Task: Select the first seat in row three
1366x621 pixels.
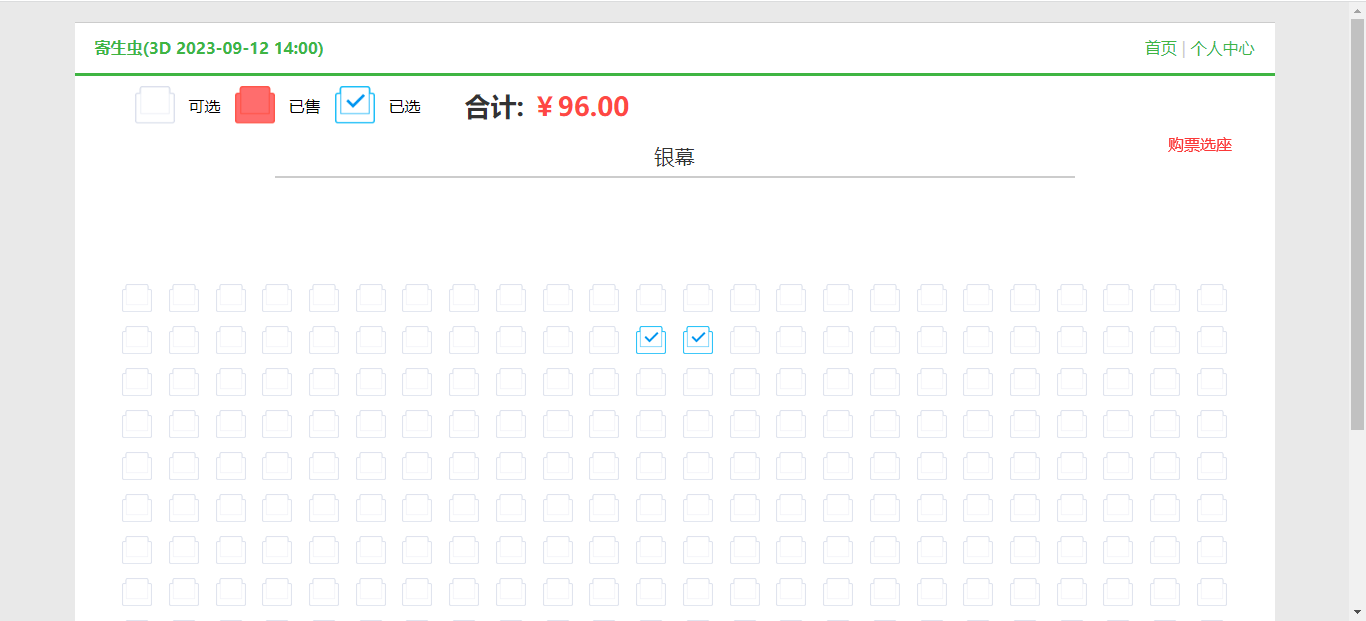Action: [x=137, y=381]
